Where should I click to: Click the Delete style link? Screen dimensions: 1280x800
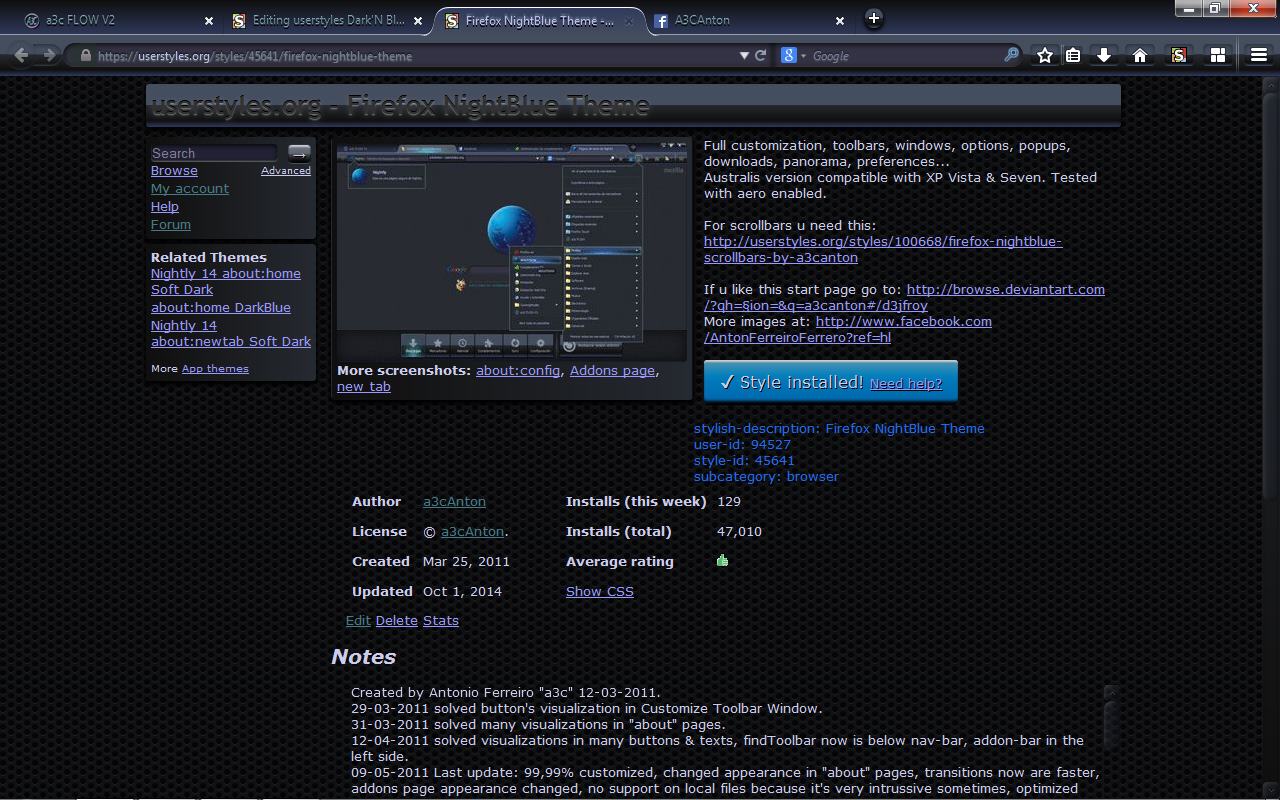coord(396,621)
